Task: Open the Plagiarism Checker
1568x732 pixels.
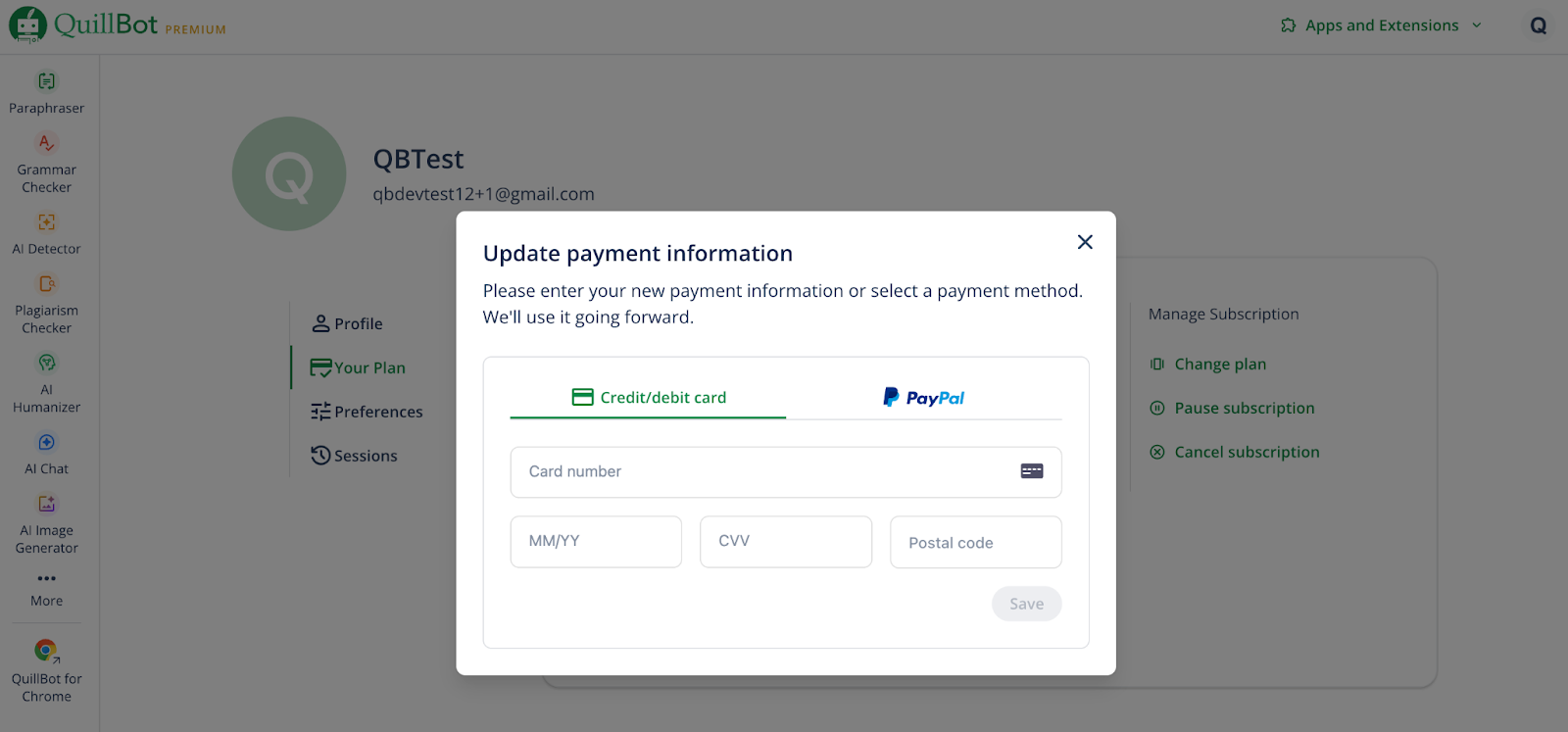Action: [x=46, y=305]
